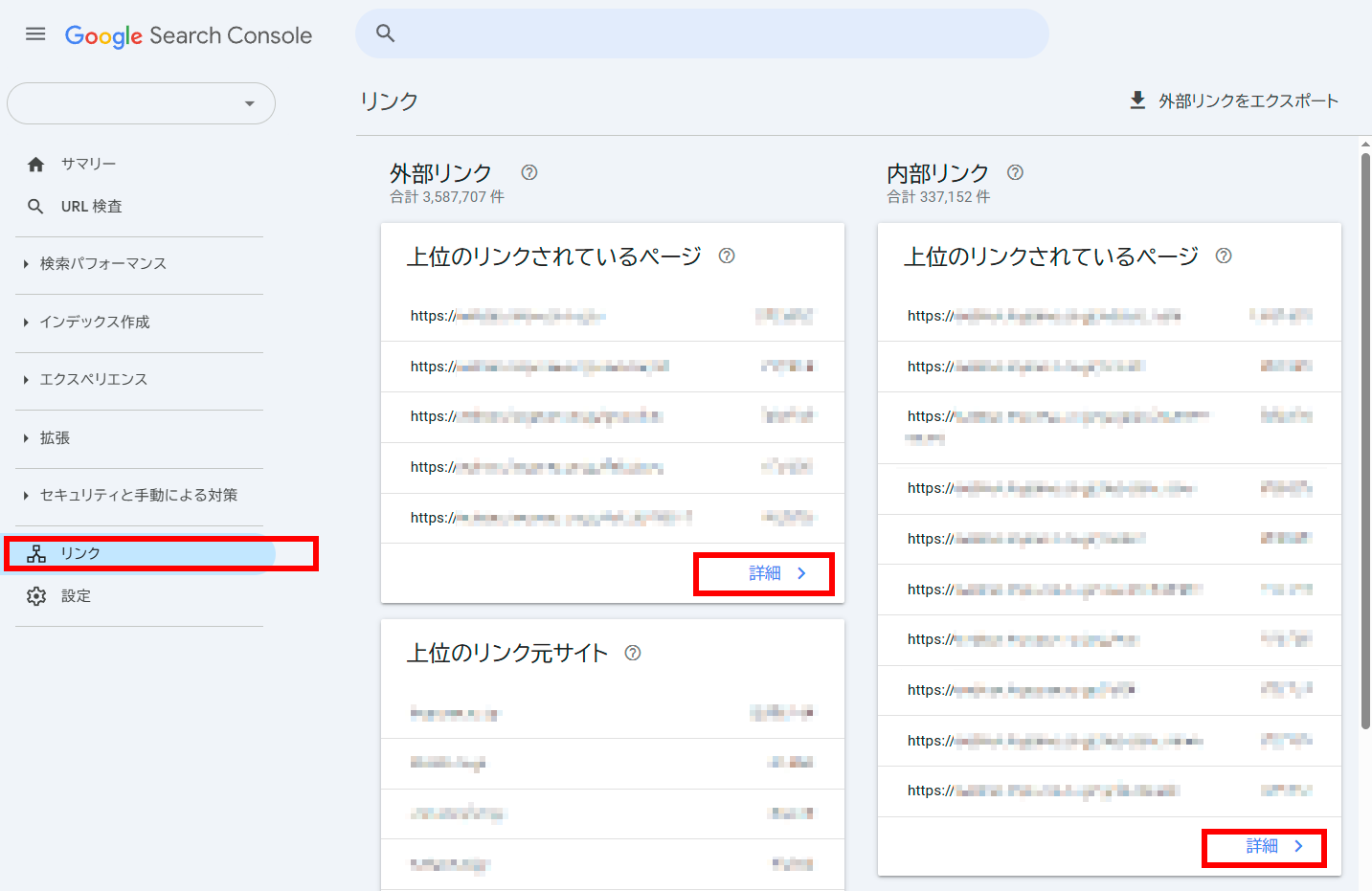The height and width of the screenshot is (891, 1372).
Task: Open help icon next to 外部リンク heading
Action: pyautogui.click(x=529, y=172)
